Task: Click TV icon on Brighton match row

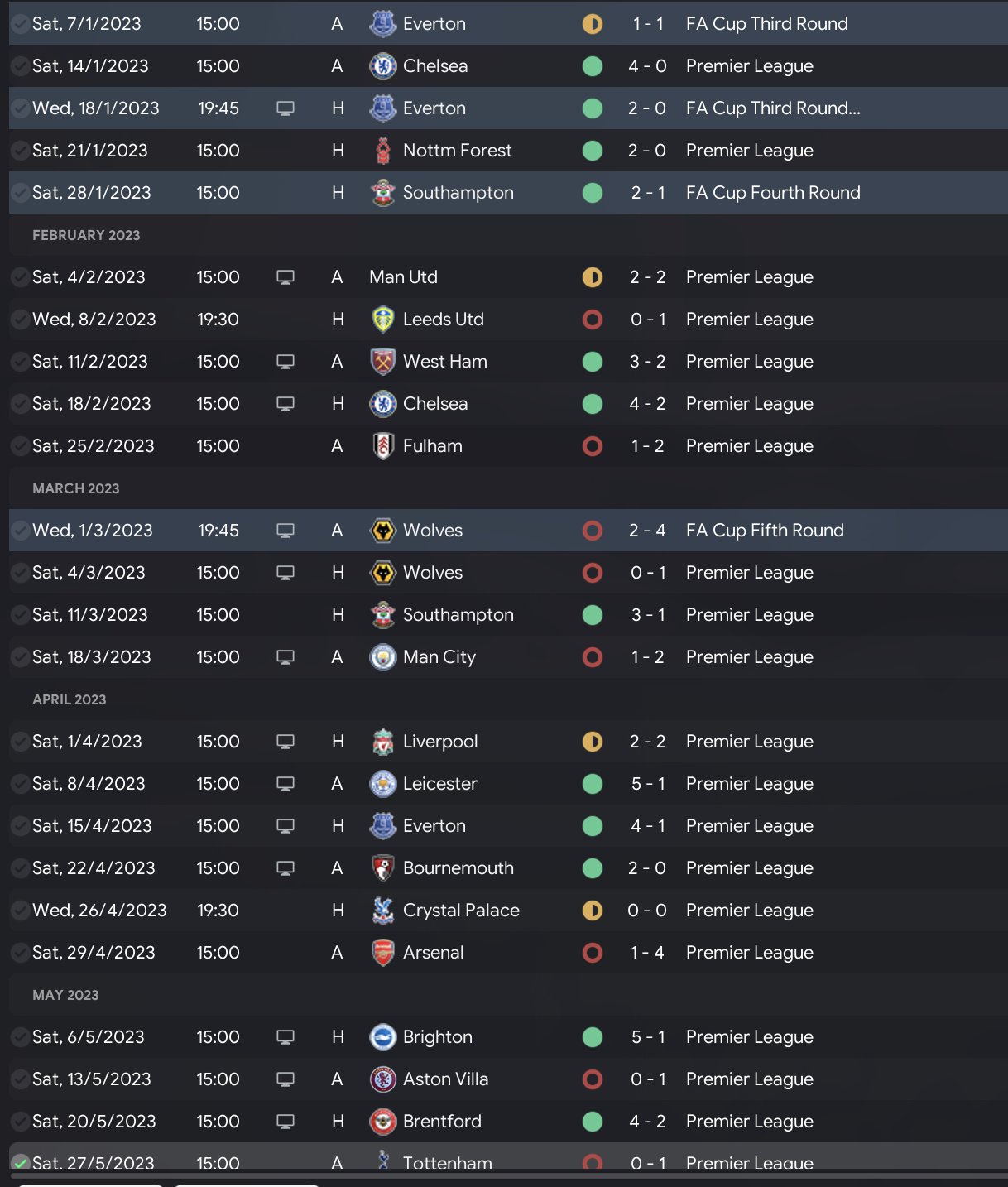Action: 286,1037
